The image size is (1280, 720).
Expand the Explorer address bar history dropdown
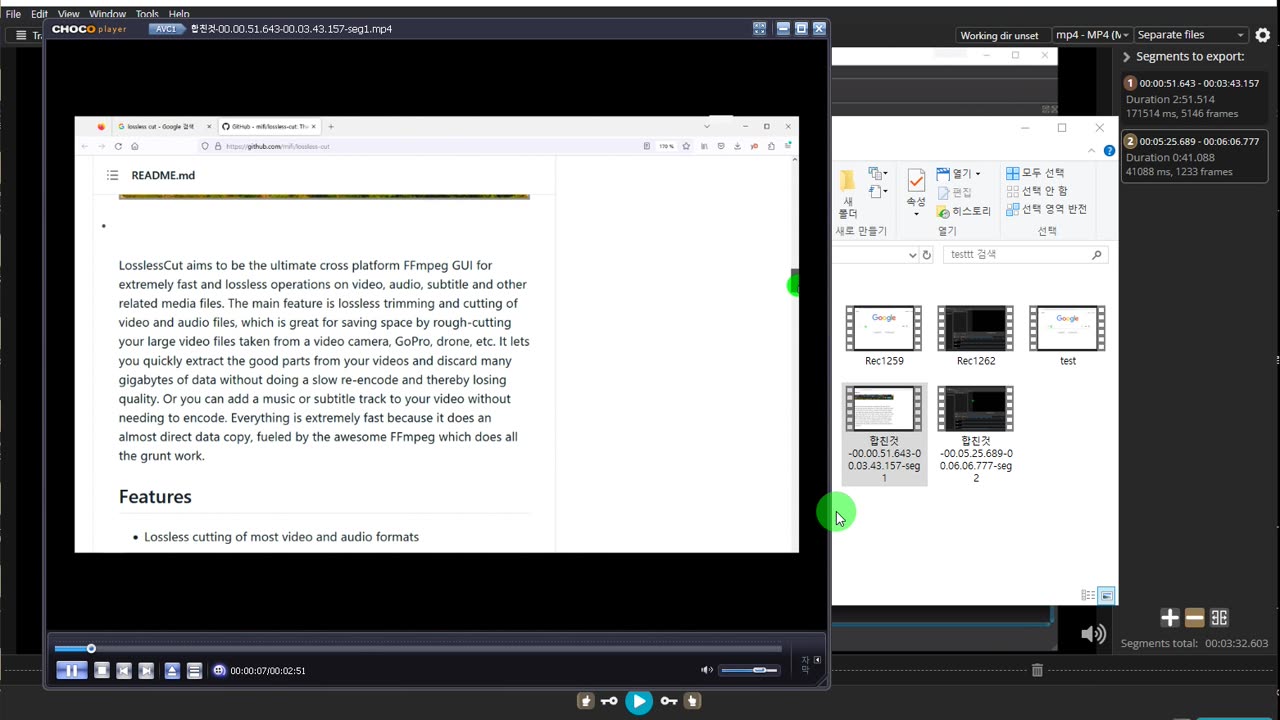[912, 255]
